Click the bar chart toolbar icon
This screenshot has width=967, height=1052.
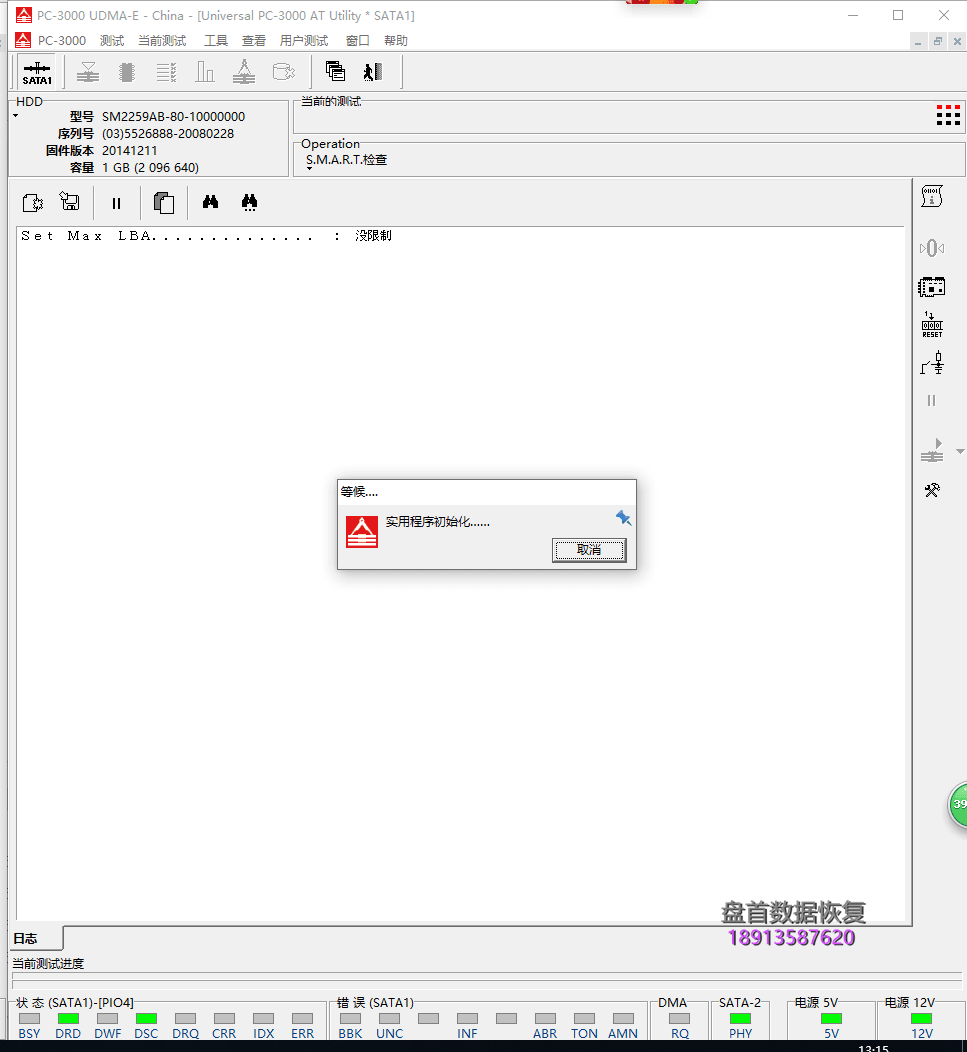[x=205, y=72]
